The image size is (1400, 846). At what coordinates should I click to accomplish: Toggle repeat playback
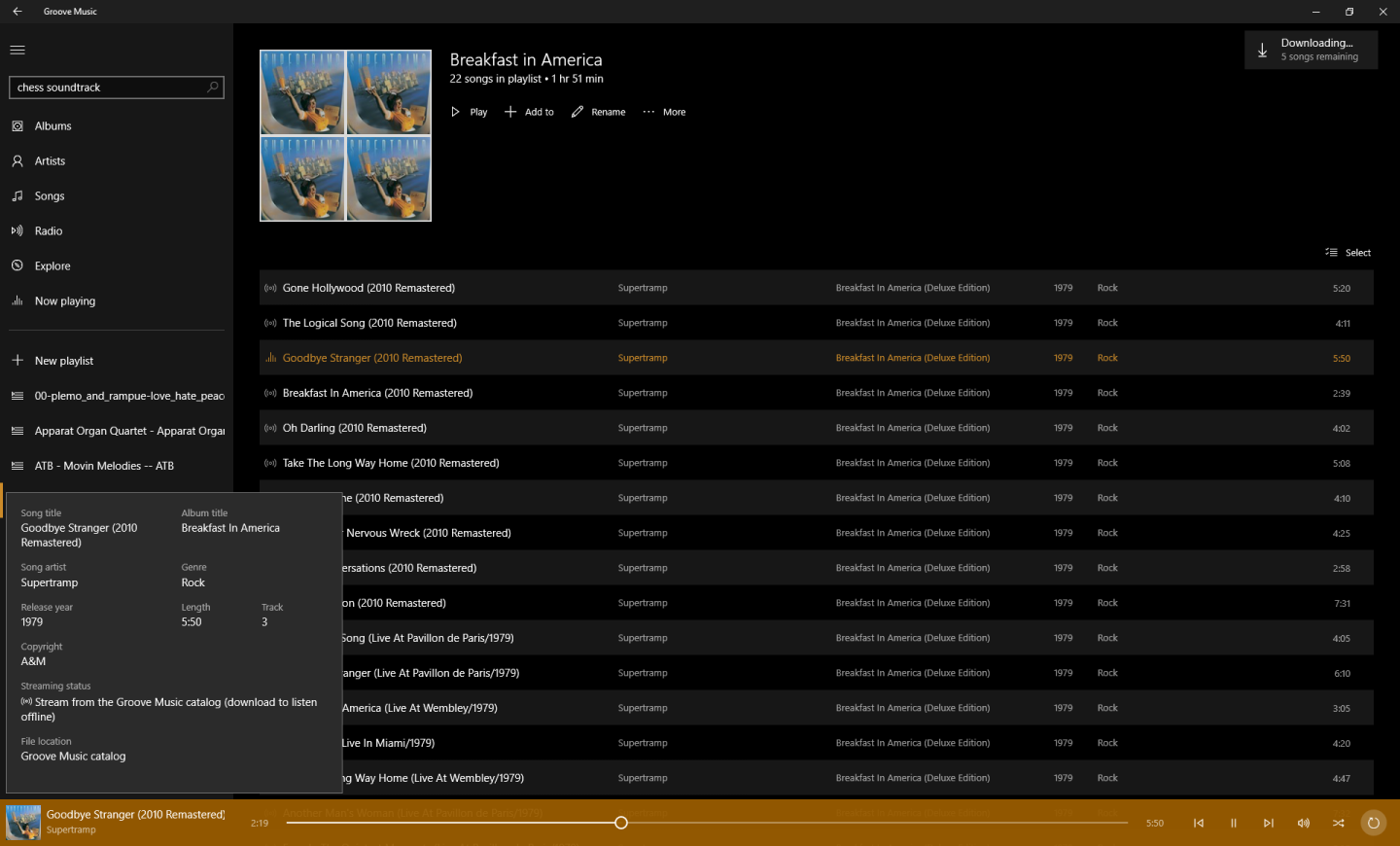click(1374, 823)
